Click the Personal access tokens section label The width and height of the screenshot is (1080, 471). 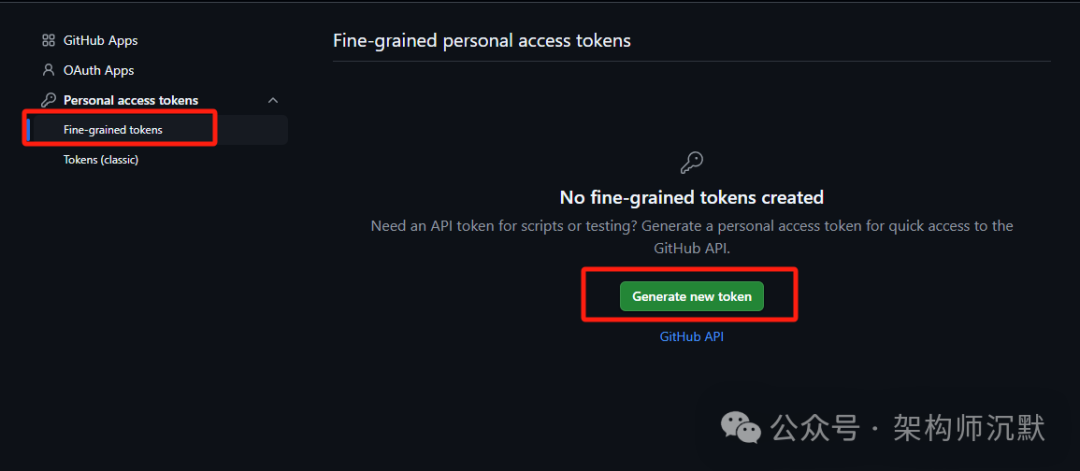click(131, 100)
